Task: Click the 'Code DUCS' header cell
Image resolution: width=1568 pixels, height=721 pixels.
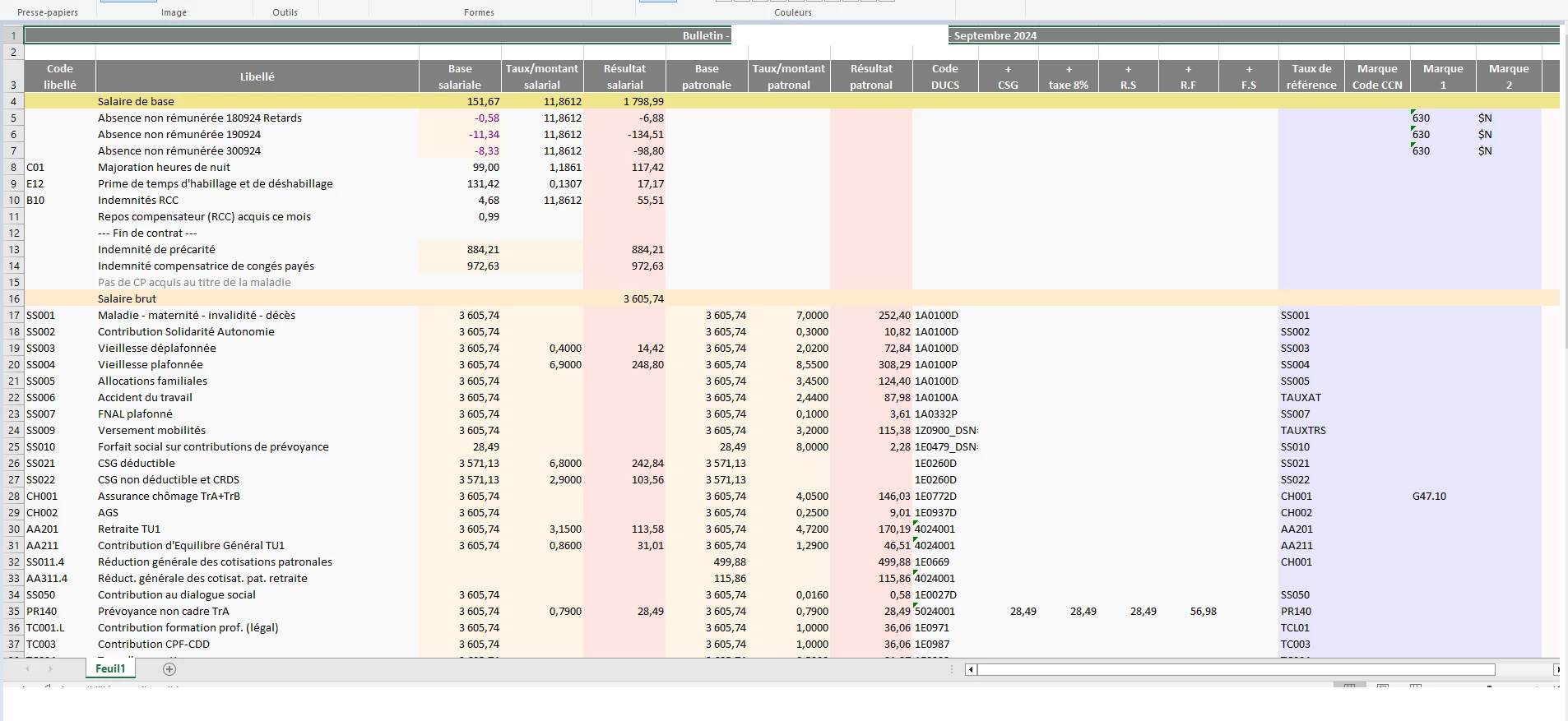Action: (x=944, y=76)
